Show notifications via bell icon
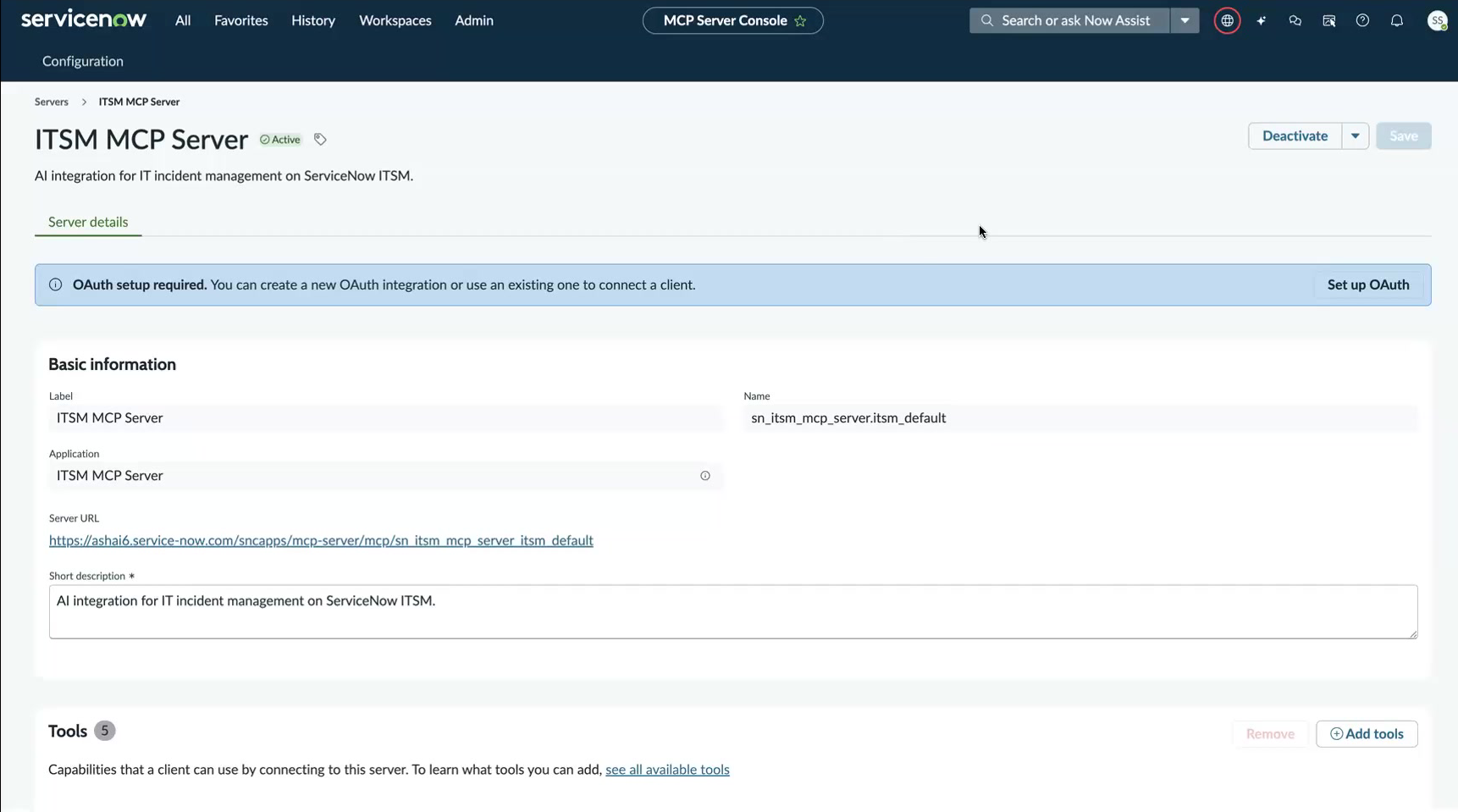 tap(1397, 20)
